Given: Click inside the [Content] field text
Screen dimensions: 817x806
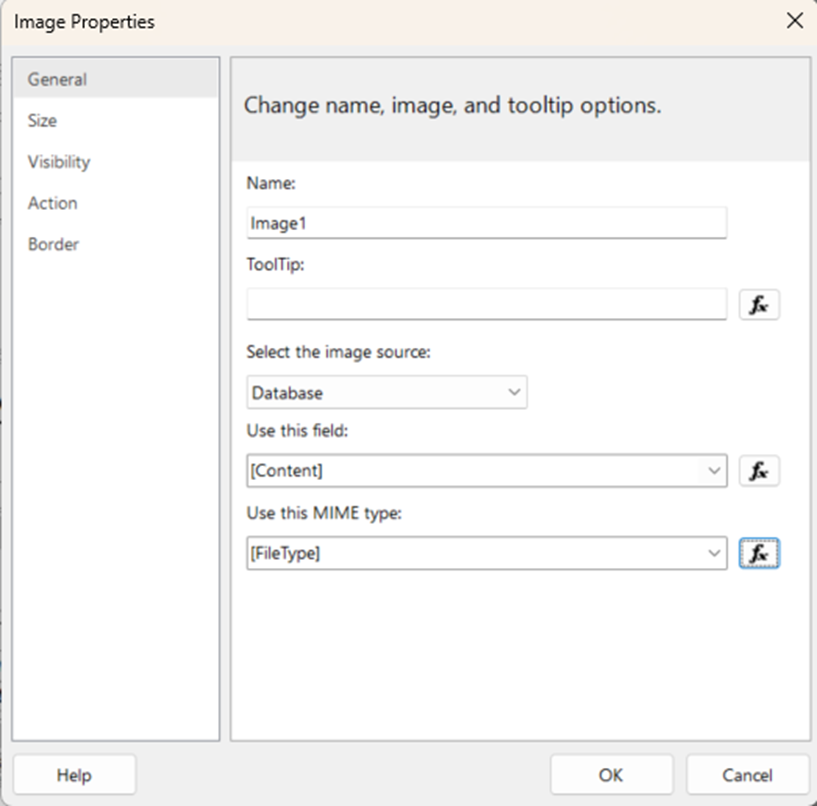Looking at the screenshot, I should [470, 471].
